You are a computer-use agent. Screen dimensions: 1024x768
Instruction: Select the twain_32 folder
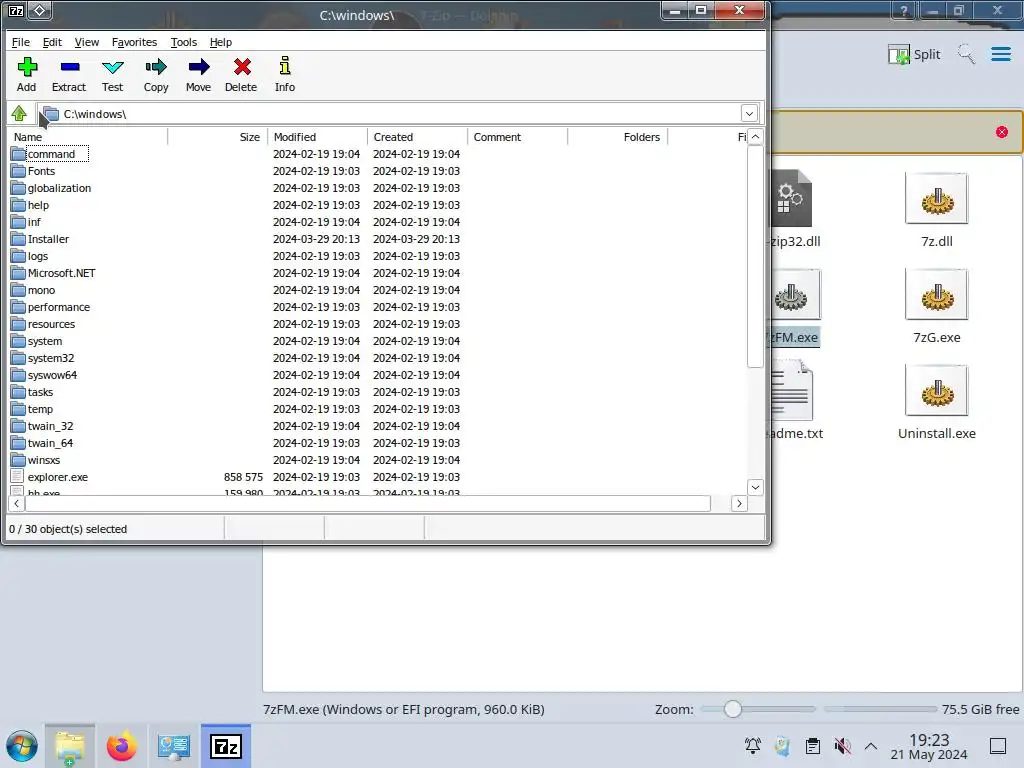pyautogui.click(x=50, y=426)
